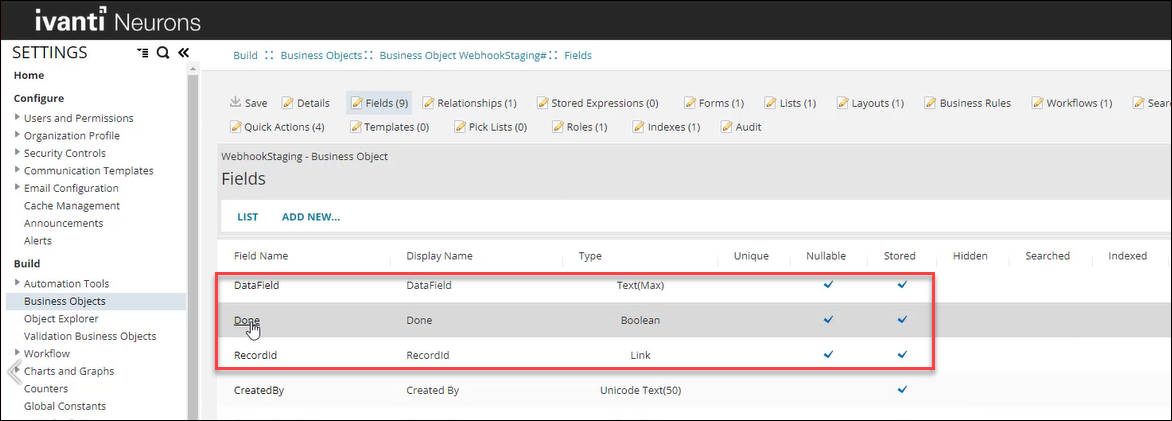
Task: Toggle Stored checkmark for Done row
Action: point(902,320)
